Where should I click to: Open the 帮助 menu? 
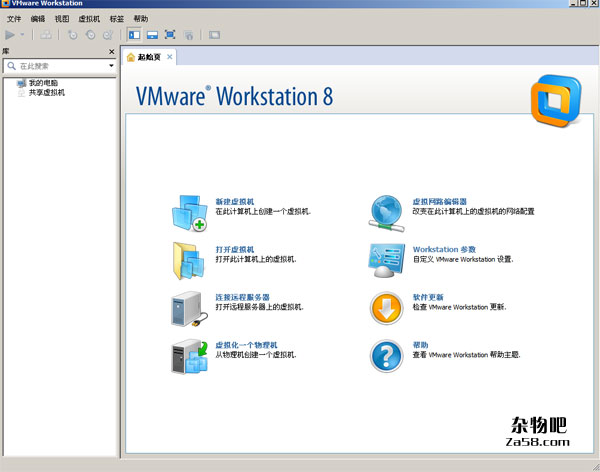(x=140, y=19)
